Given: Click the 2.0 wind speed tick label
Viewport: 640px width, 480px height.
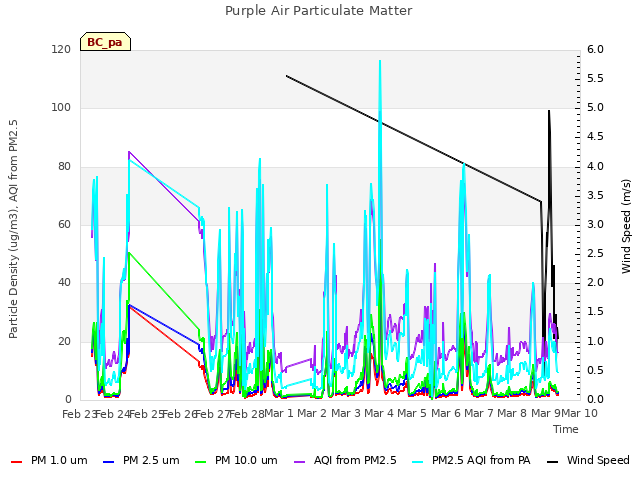Looking at the screenshot, I should coord(595,282).
